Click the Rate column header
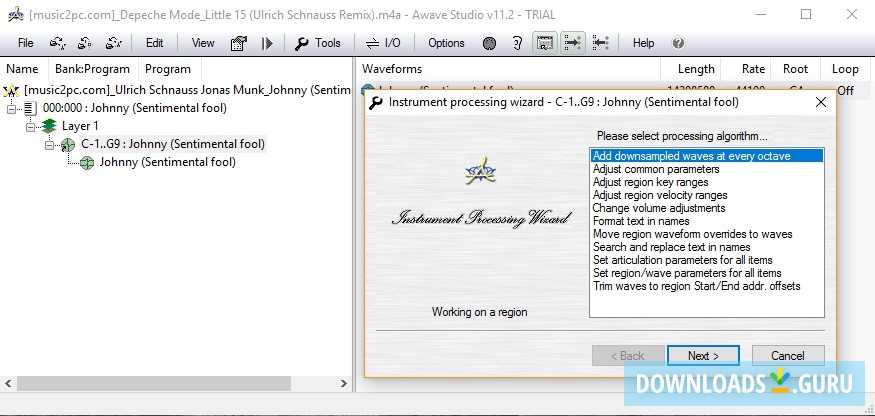The width and height of the screenshot is (875, 416). [x=746, y=69]
